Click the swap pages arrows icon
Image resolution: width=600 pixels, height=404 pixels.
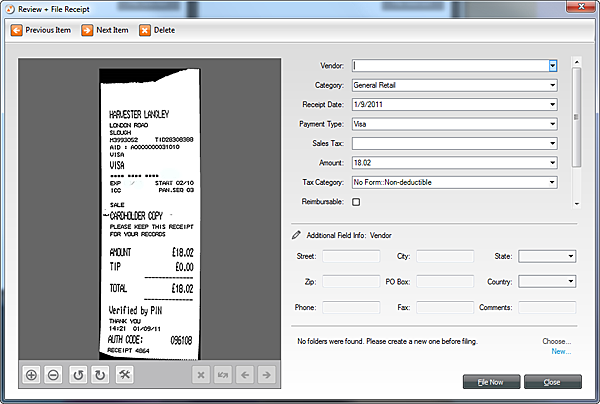223,375
